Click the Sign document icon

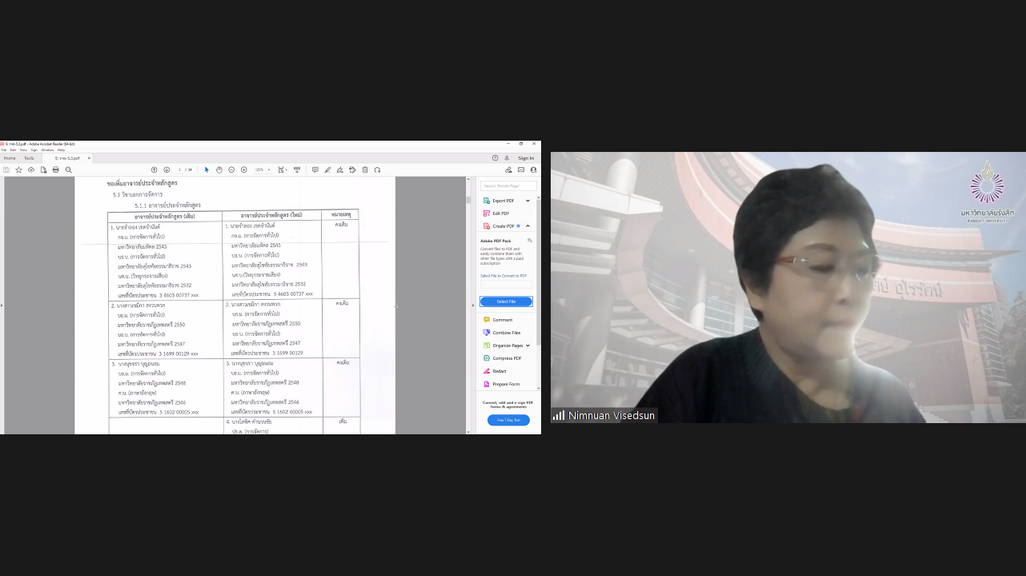pyautogui.click(x=340, y=170)
